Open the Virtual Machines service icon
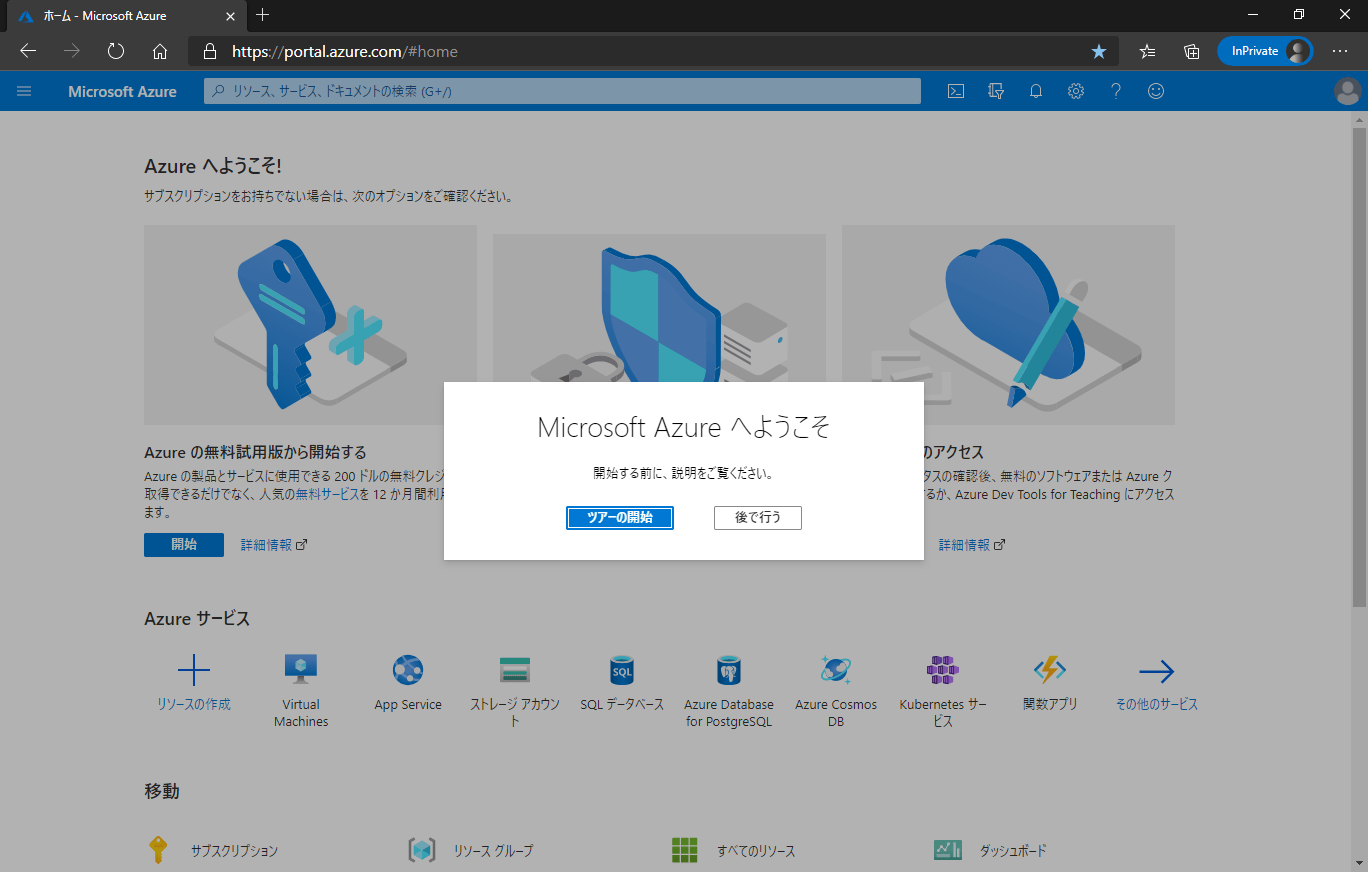Image resolution: width=1368 pixels, height=872 pixels. [301, 669]
